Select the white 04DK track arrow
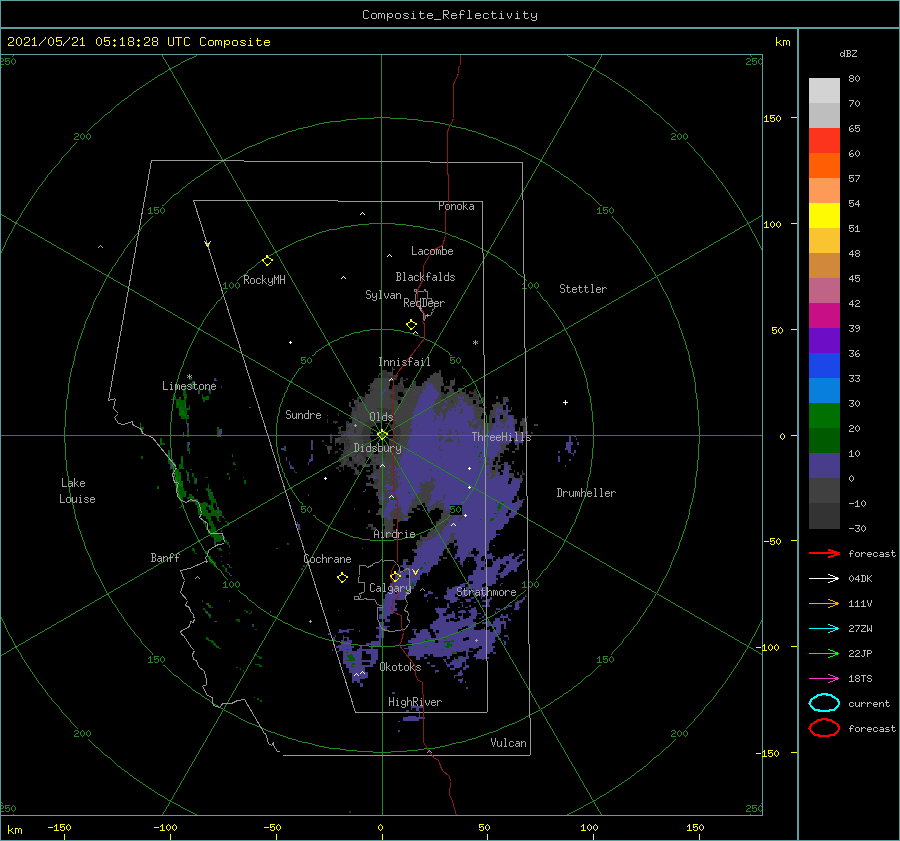The width and height of the screenshot is (900, 841). [824, 579]
